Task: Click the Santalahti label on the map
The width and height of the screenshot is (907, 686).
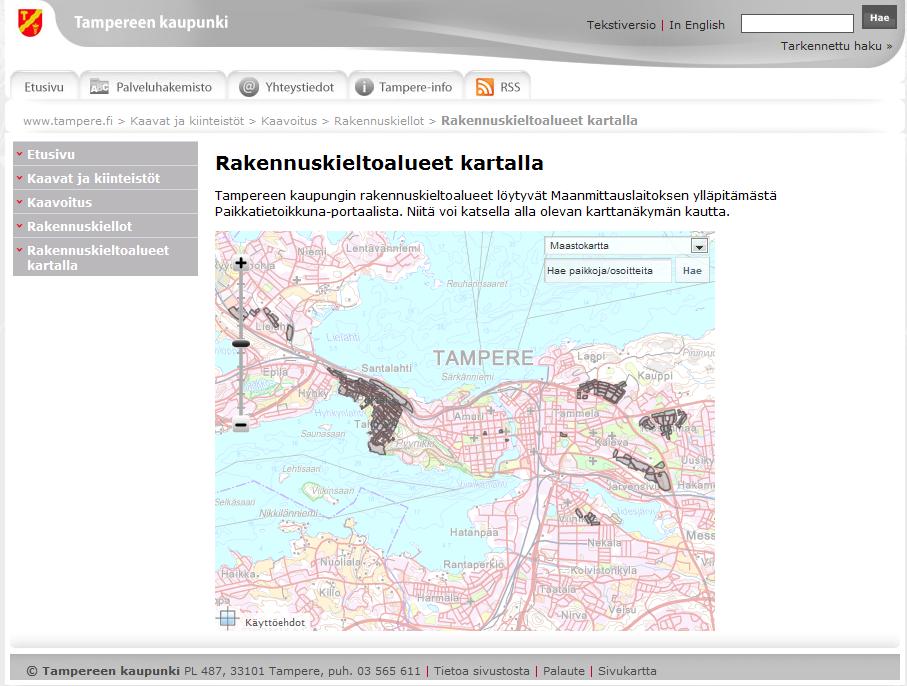Action: tap(386, 368)
